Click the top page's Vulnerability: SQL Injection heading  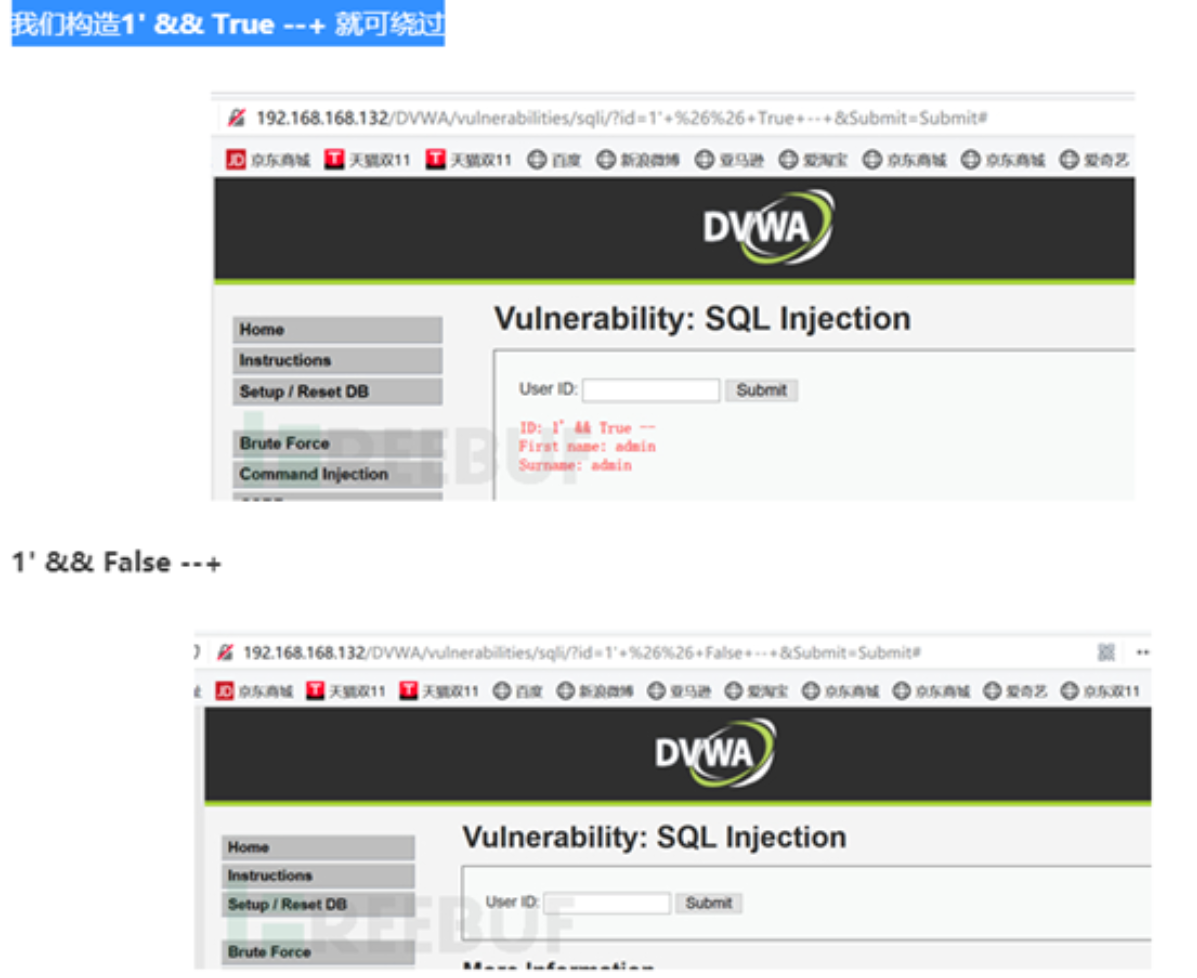point(702,318)
